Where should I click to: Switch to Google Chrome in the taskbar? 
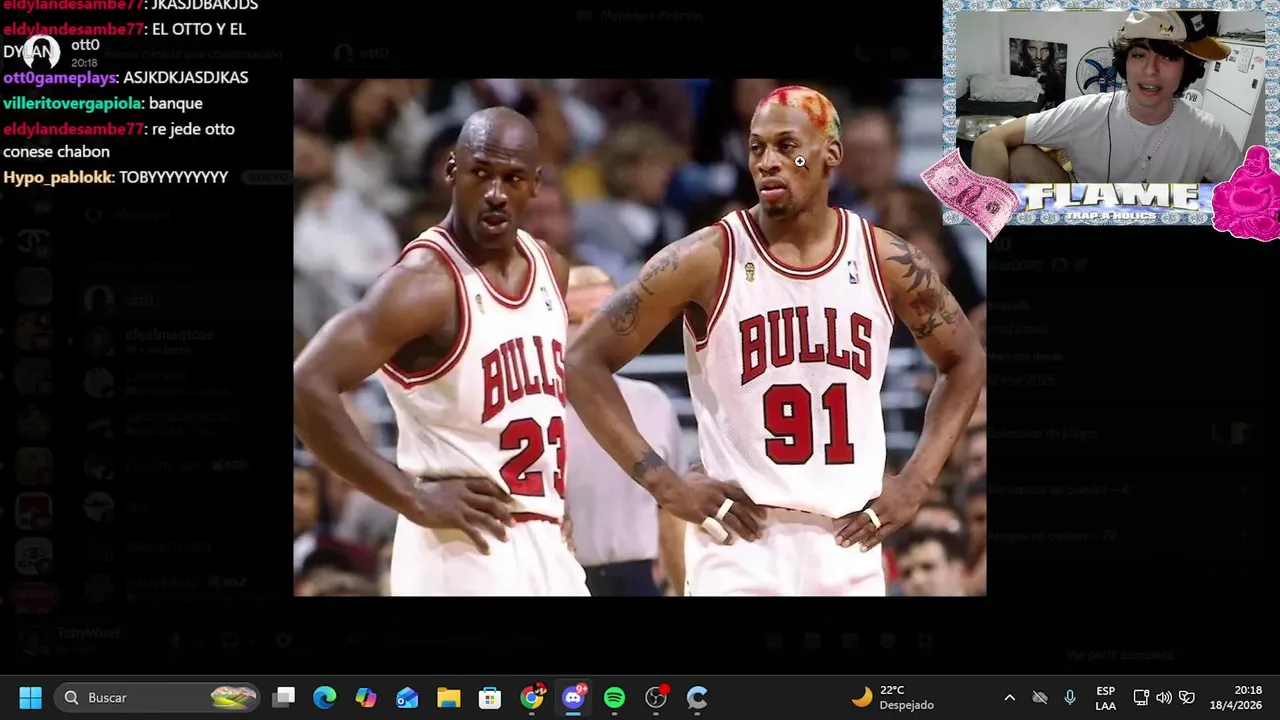tap(532, 697)
